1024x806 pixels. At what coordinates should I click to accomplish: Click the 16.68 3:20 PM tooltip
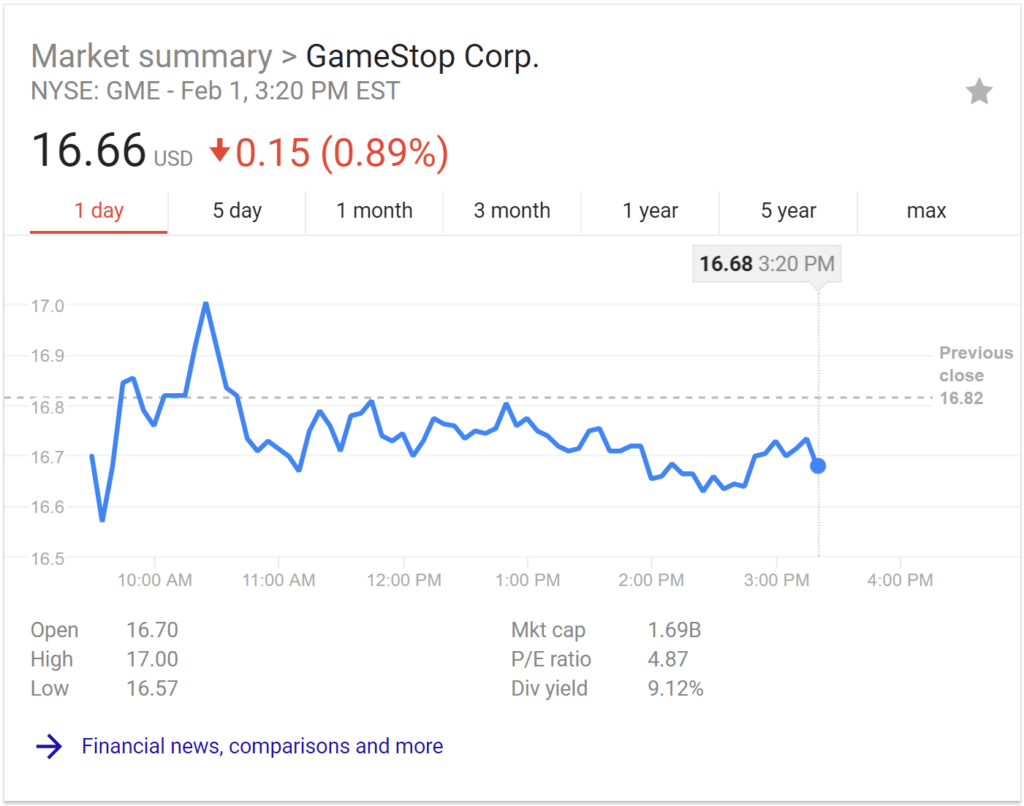766,264
